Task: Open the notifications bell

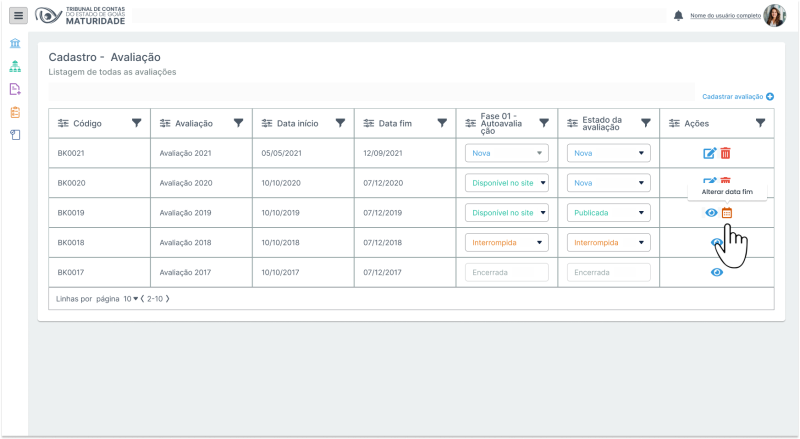Action: [679, 16]
